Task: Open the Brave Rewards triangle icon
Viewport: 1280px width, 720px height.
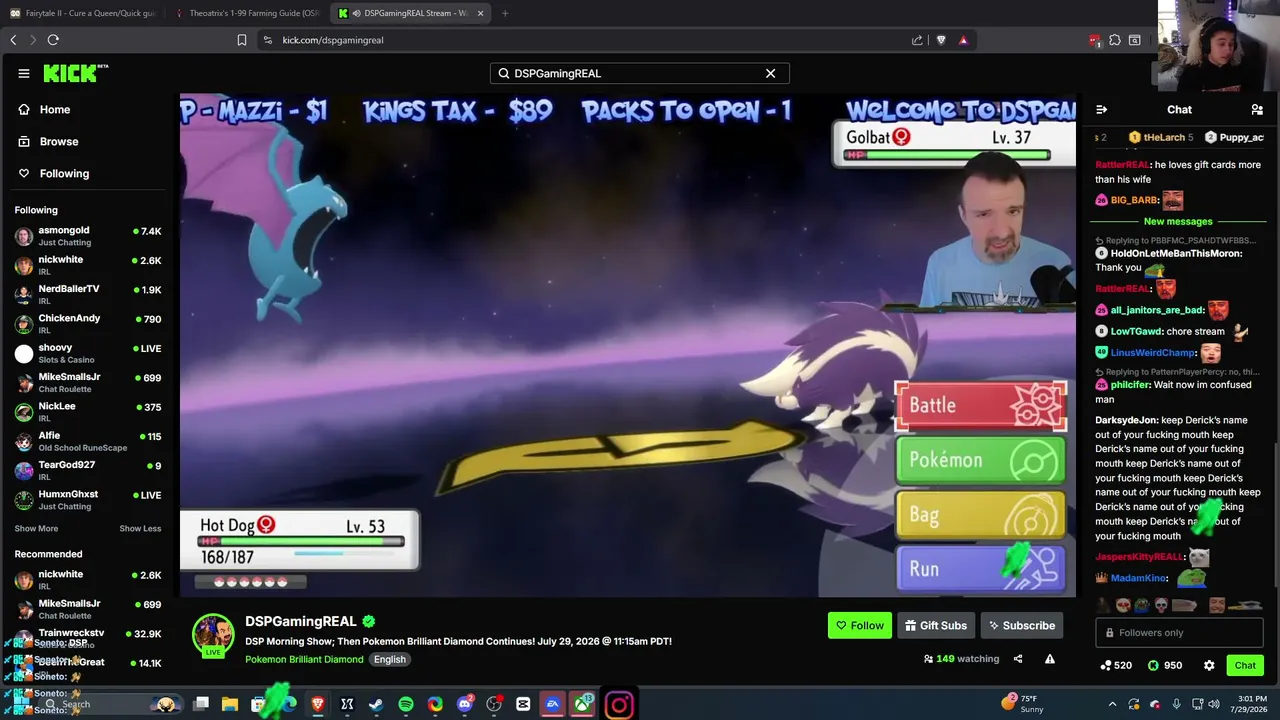Action: tap(963, 40)
